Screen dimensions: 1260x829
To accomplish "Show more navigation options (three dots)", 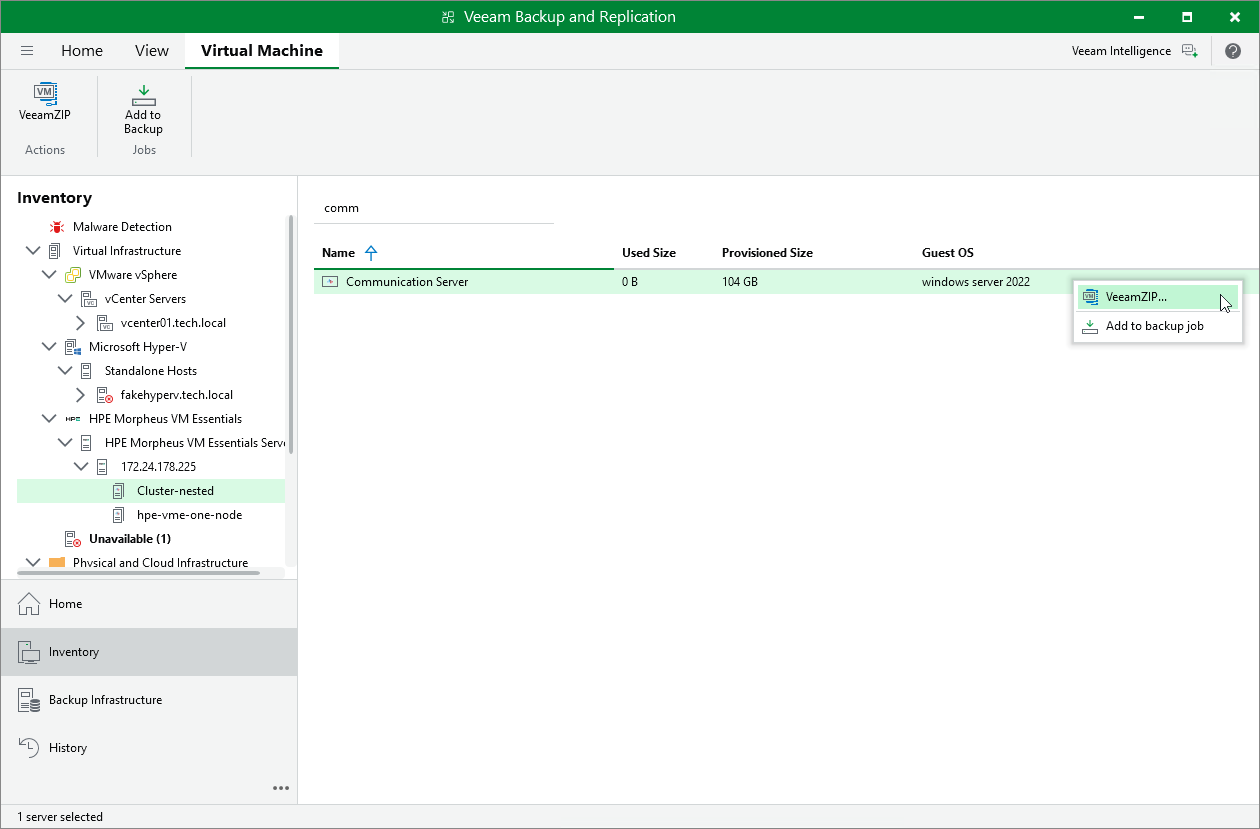I will click(281, 788).
